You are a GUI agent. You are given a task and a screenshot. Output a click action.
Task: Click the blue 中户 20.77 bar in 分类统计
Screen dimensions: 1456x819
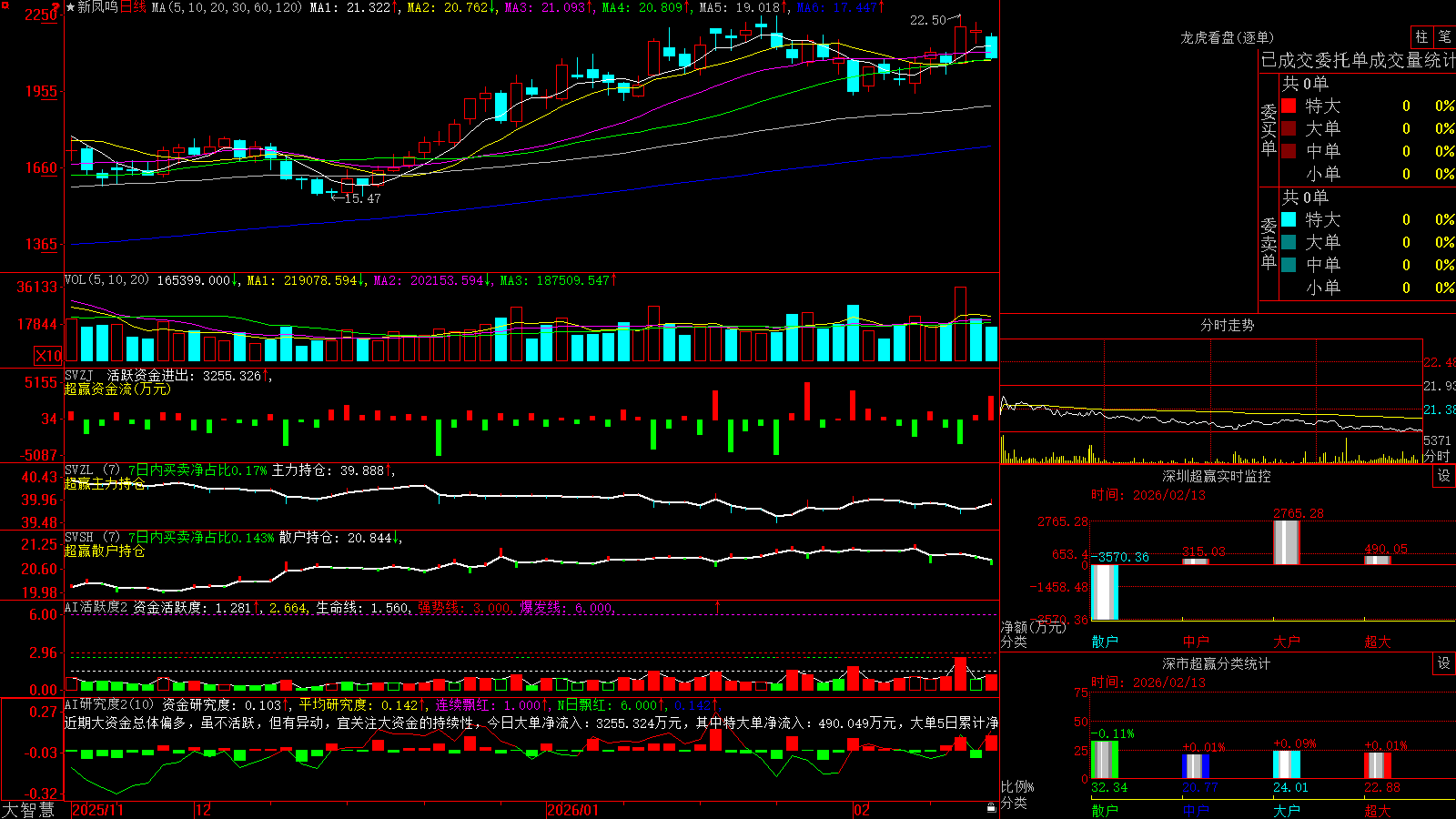1196,766
